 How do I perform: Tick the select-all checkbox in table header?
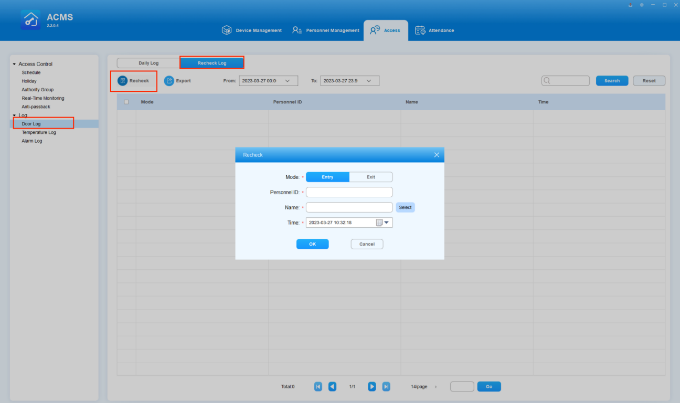(x=126, y=102)
